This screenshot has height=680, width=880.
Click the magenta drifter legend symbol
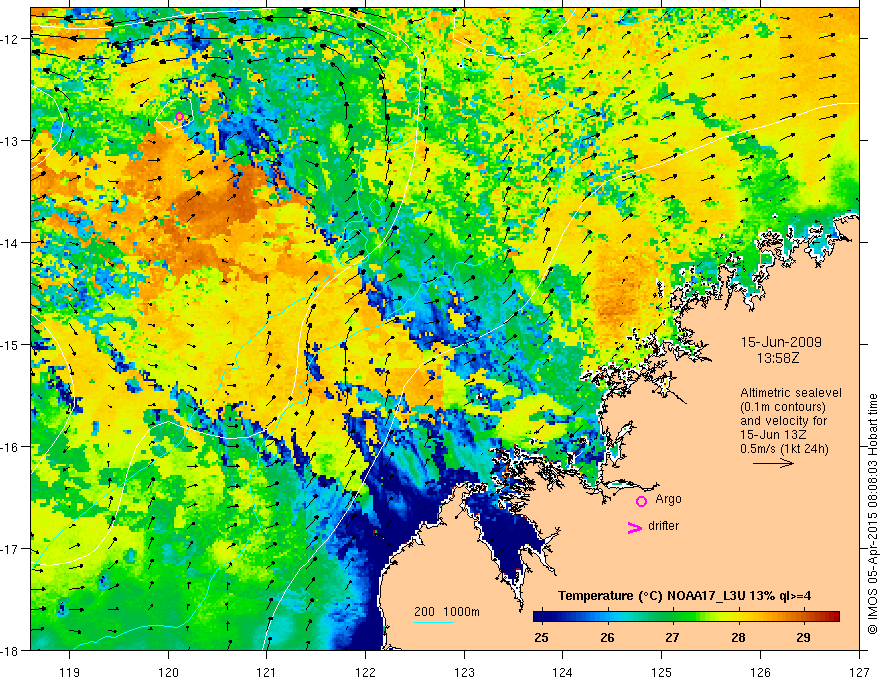[635, 527]
